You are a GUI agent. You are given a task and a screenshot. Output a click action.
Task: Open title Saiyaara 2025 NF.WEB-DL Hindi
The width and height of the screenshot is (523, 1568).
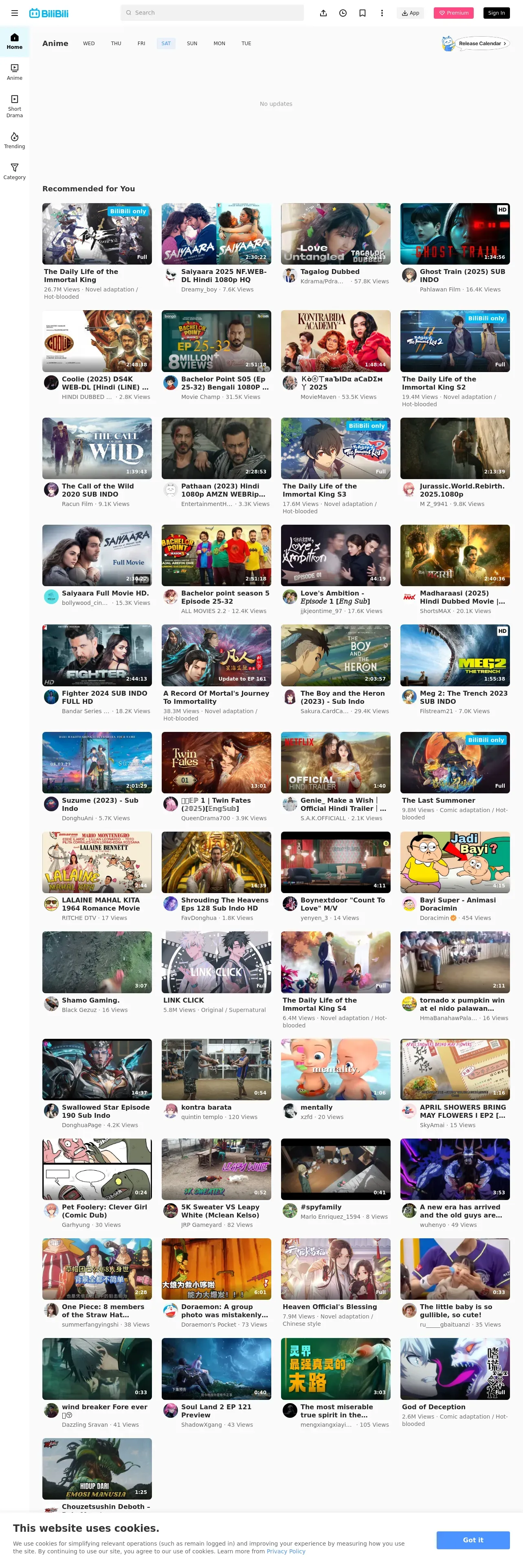[x=225, y=276]
